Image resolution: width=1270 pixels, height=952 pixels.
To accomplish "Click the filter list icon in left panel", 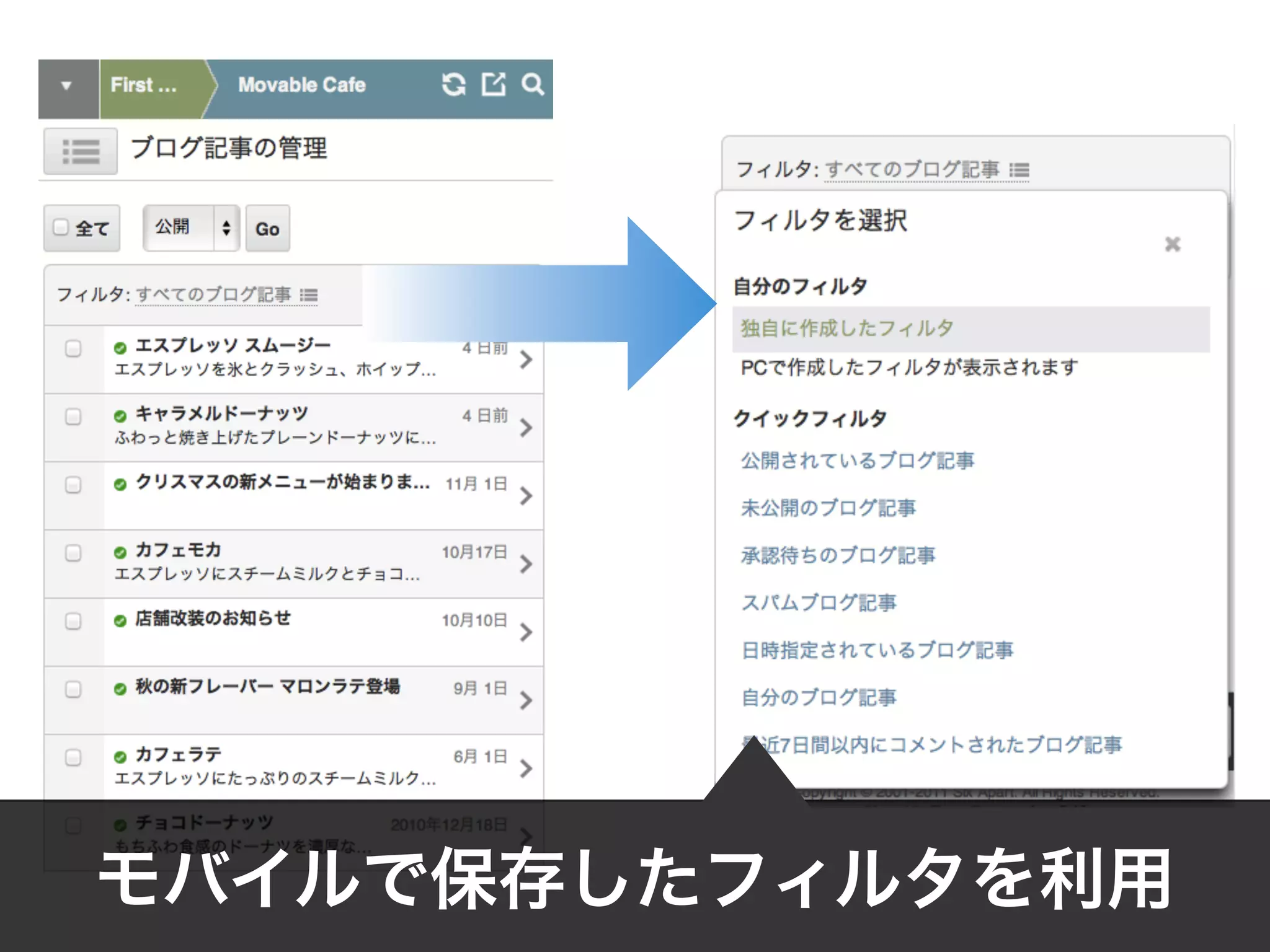I will pyautogui.click(x=309, y=296).
